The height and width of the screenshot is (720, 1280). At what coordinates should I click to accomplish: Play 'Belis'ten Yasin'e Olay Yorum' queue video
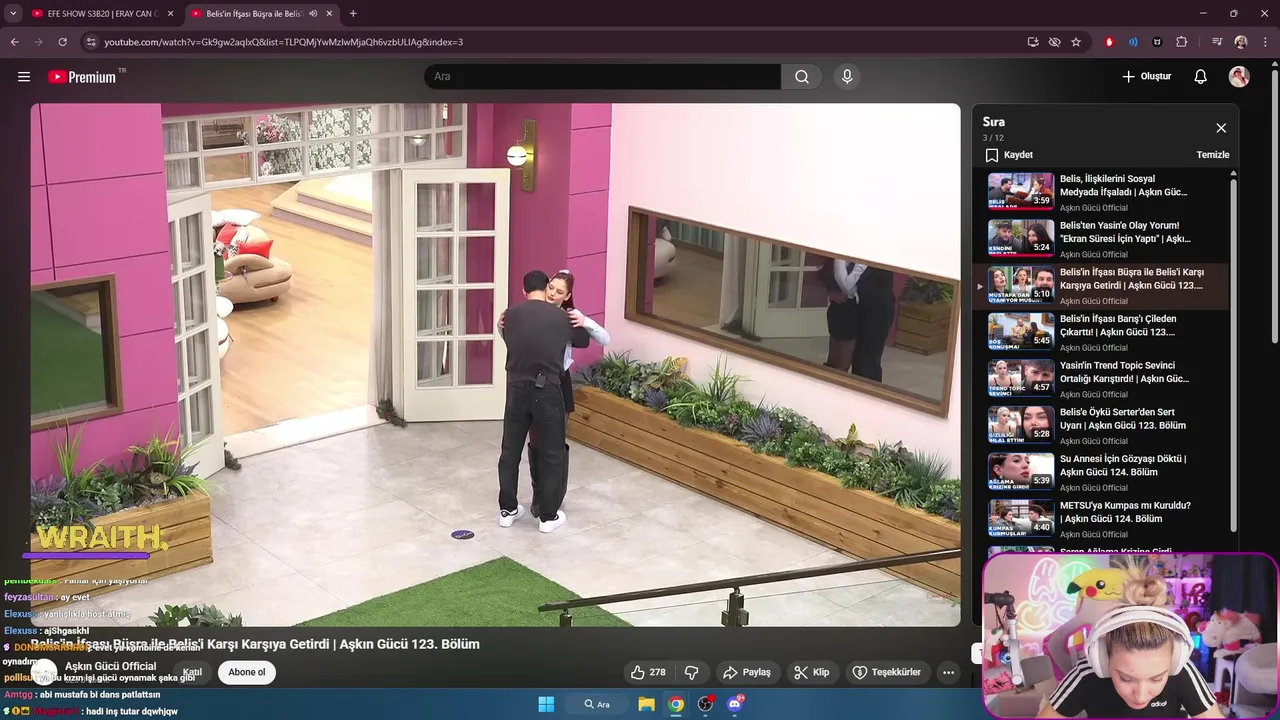[x=1107, y=239]
